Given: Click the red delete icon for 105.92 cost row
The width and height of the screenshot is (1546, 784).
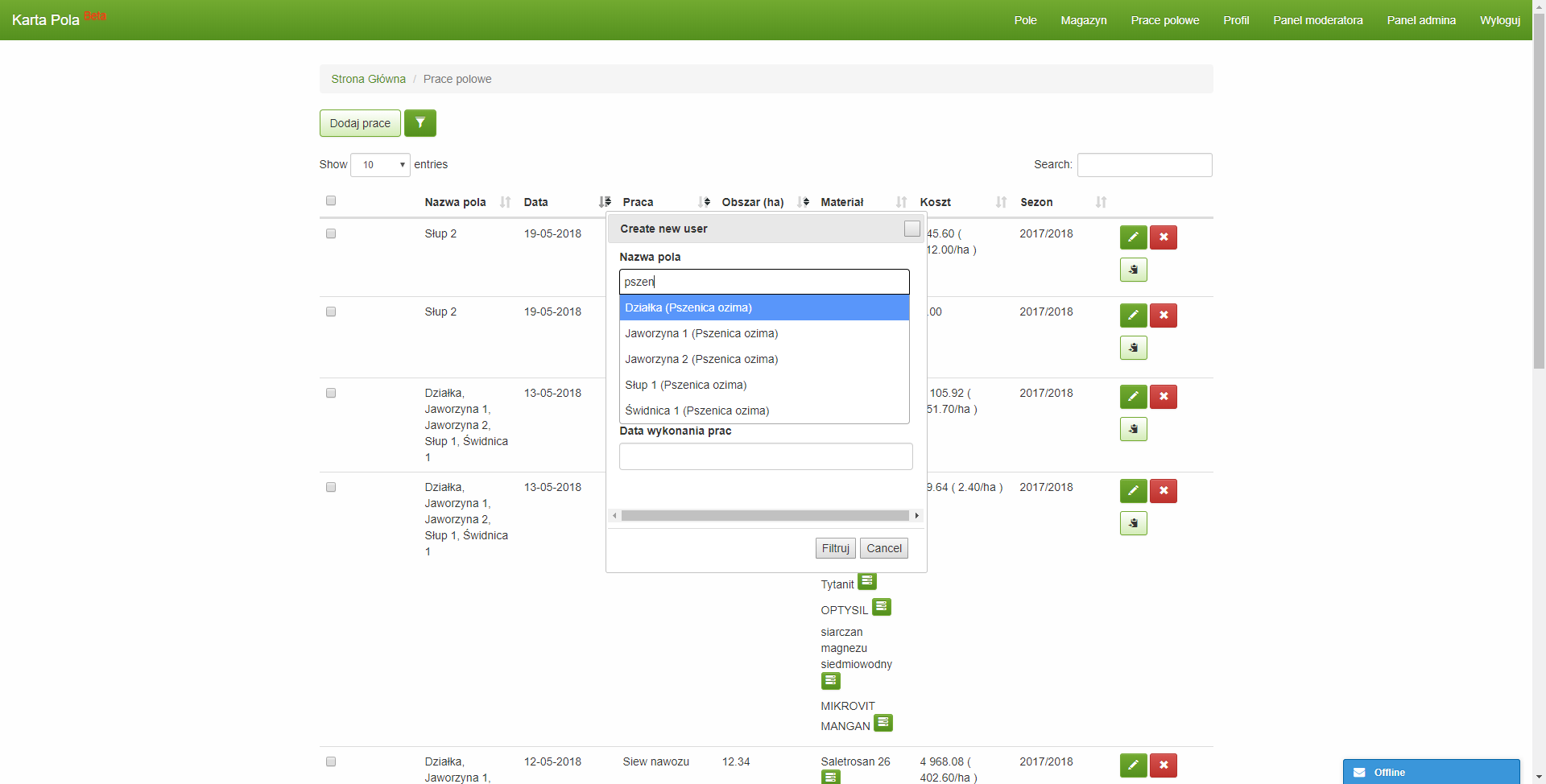Looking at the screenshot, I should 1163,397.
